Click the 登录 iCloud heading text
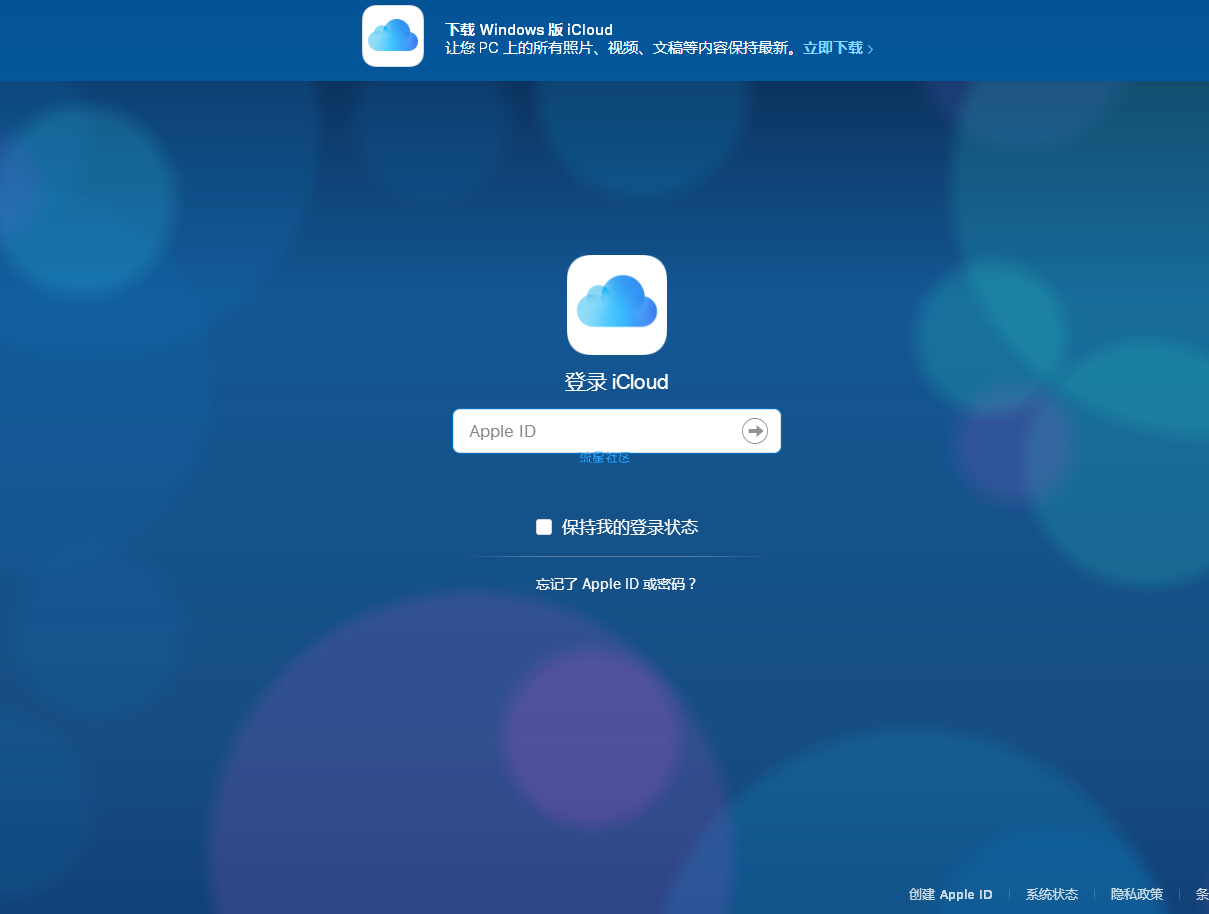The width and height of the screenshot is (1209, 914). (617, 382)
